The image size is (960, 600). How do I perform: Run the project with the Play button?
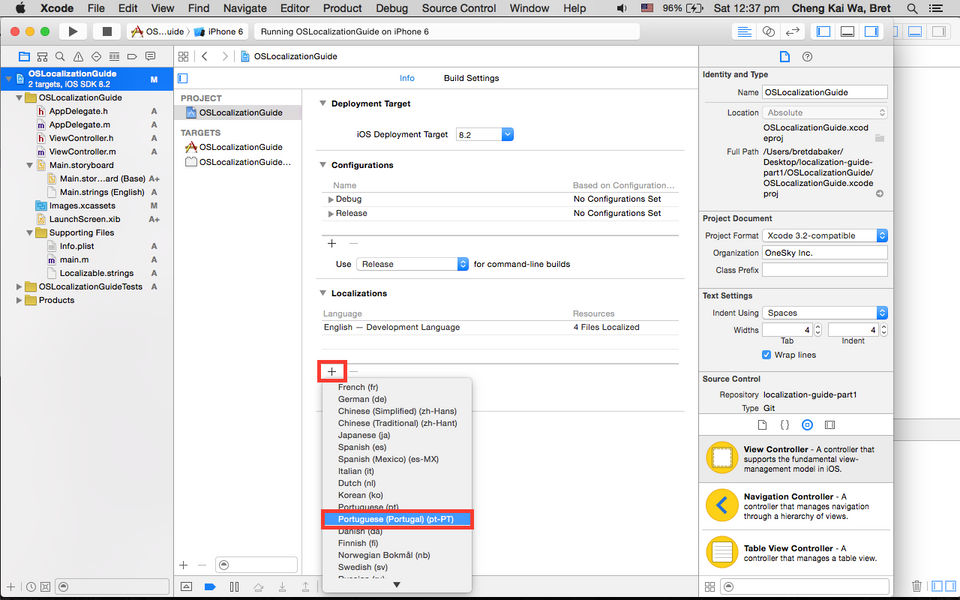pyautogui.click(x=73, y=31)
